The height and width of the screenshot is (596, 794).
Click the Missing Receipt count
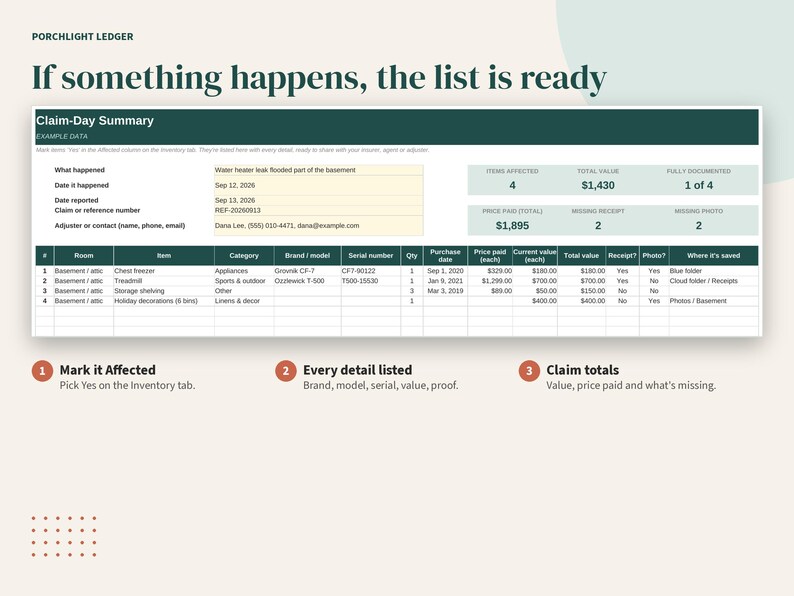coord(598,226)
